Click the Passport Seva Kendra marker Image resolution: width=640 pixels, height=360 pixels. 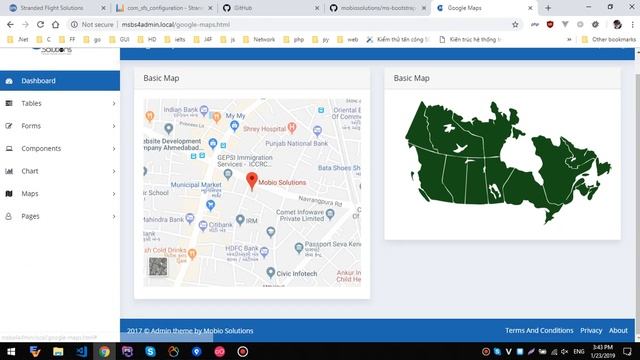coord(299,247)
